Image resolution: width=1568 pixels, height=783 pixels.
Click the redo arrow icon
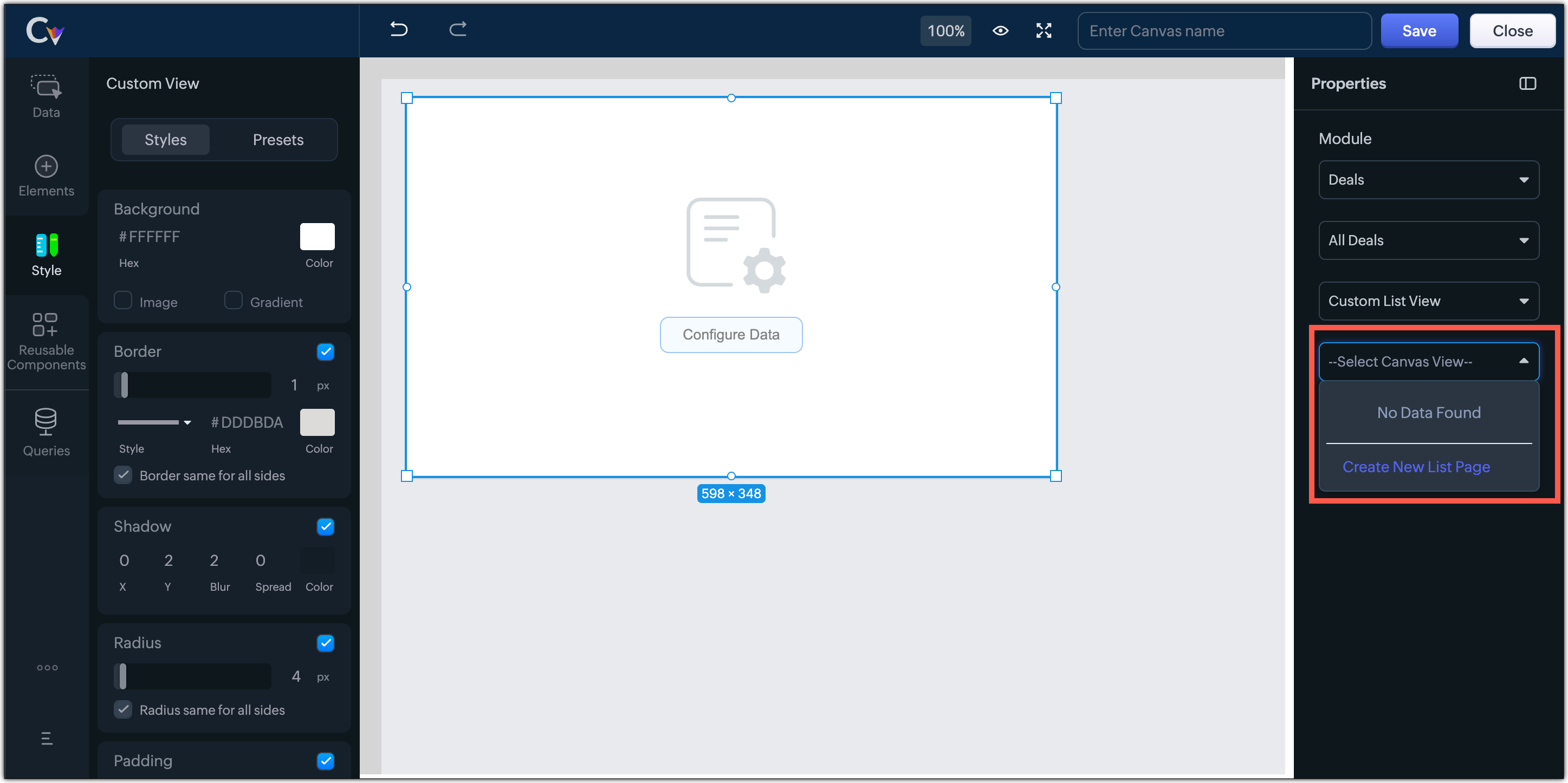point(458,29)
